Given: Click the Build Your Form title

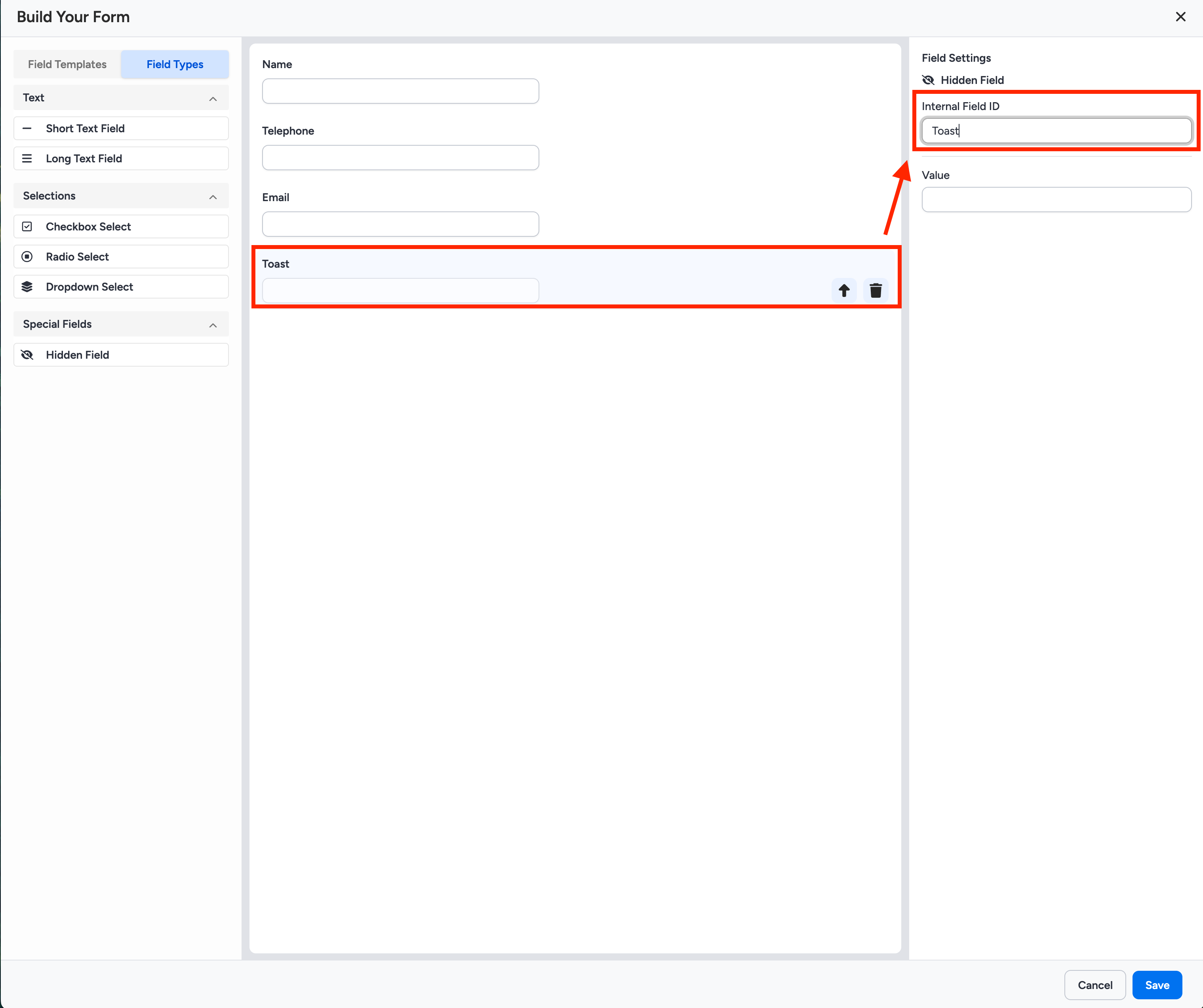Looking at the screenshot, I should click(x=73, y=17).
